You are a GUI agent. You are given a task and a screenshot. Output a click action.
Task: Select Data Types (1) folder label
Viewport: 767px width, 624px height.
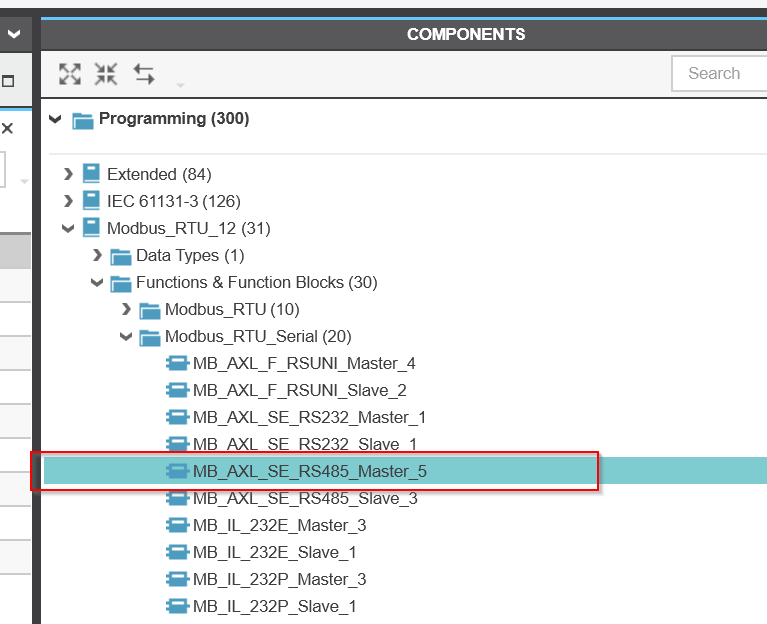pyautogui.click(x=190, y=255)
